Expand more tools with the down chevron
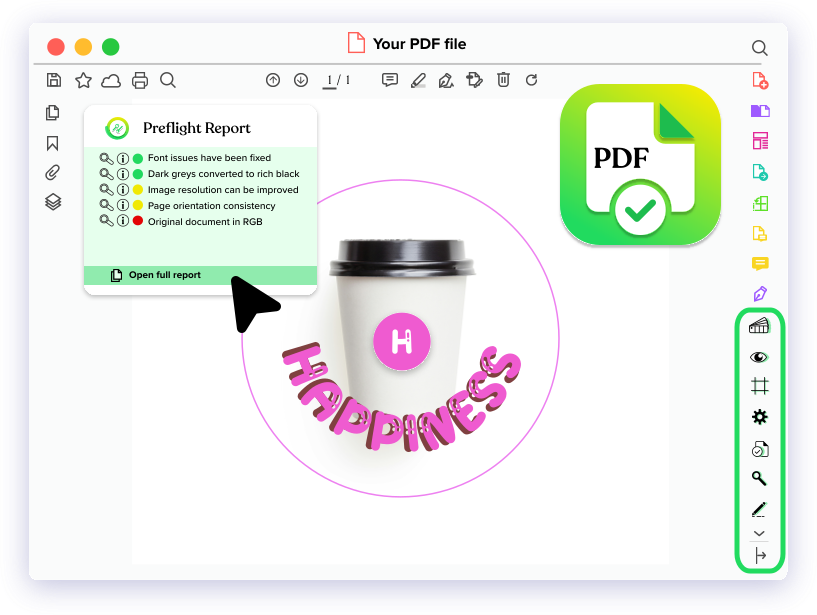 pos(759,534)
